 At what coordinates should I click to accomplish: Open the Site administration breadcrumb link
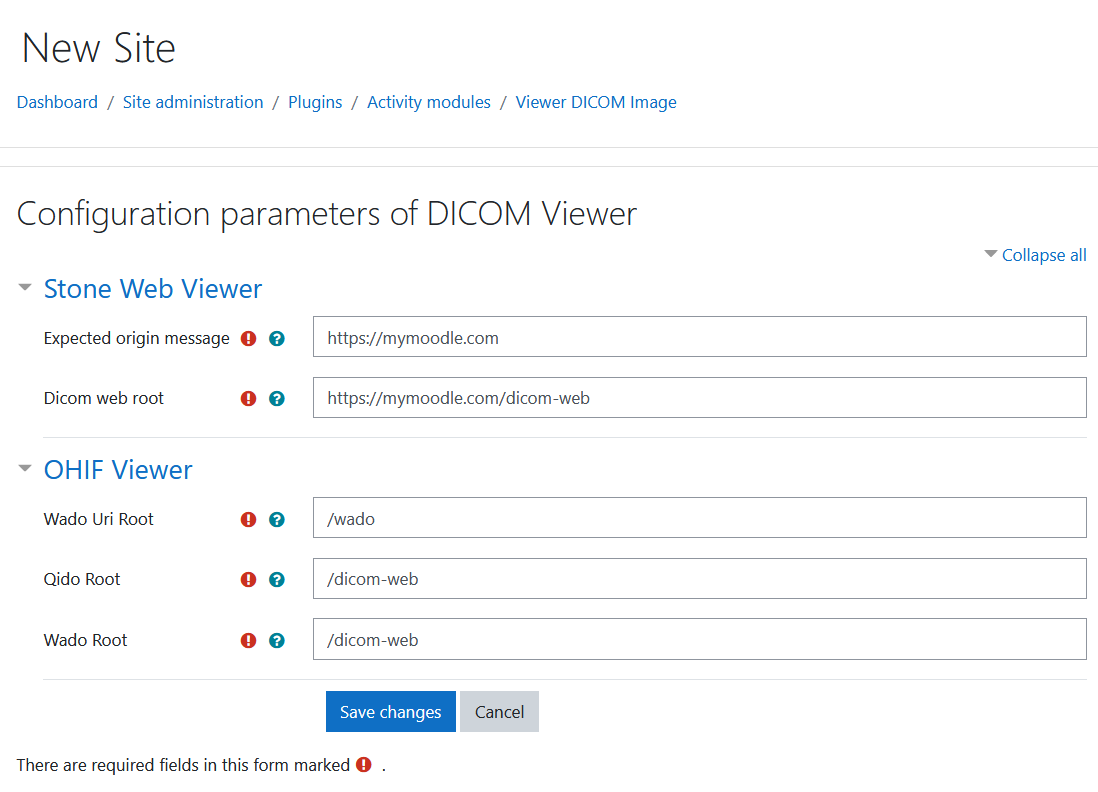[193, 102]
